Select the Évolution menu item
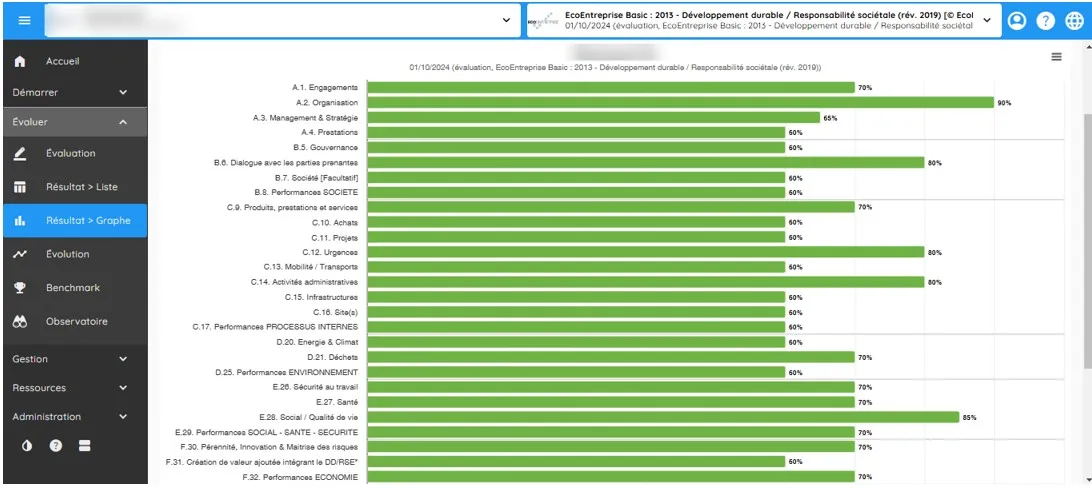The height and width of the screenshot is (488, 1092). [67, 255]
